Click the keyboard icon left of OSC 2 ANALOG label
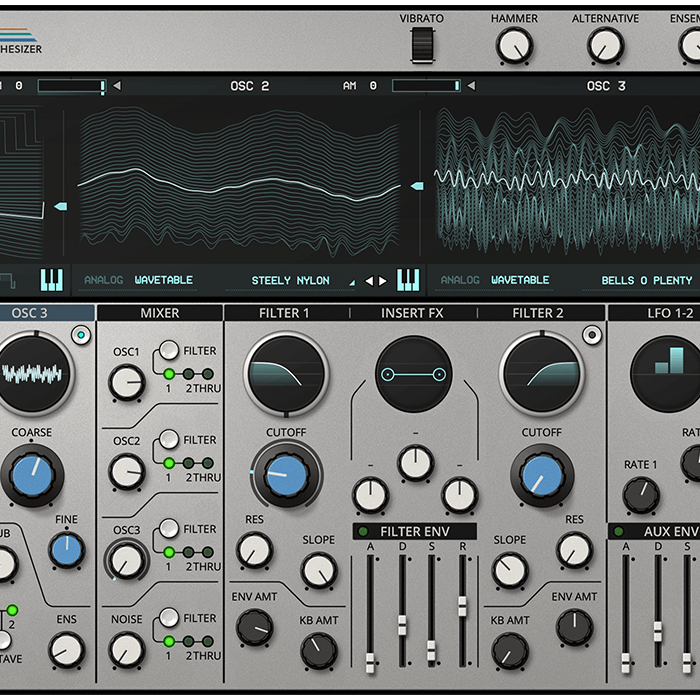 tap(52, 280)
